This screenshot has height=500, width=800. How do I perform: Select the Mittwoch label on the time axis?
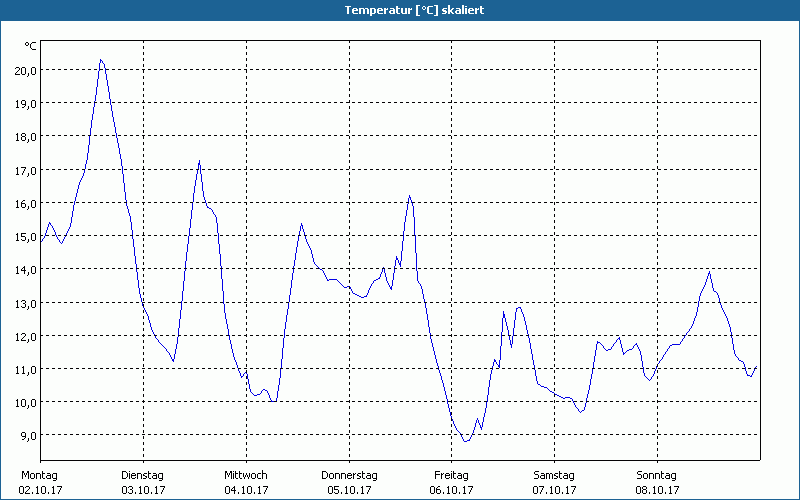[x=245, y=475]
